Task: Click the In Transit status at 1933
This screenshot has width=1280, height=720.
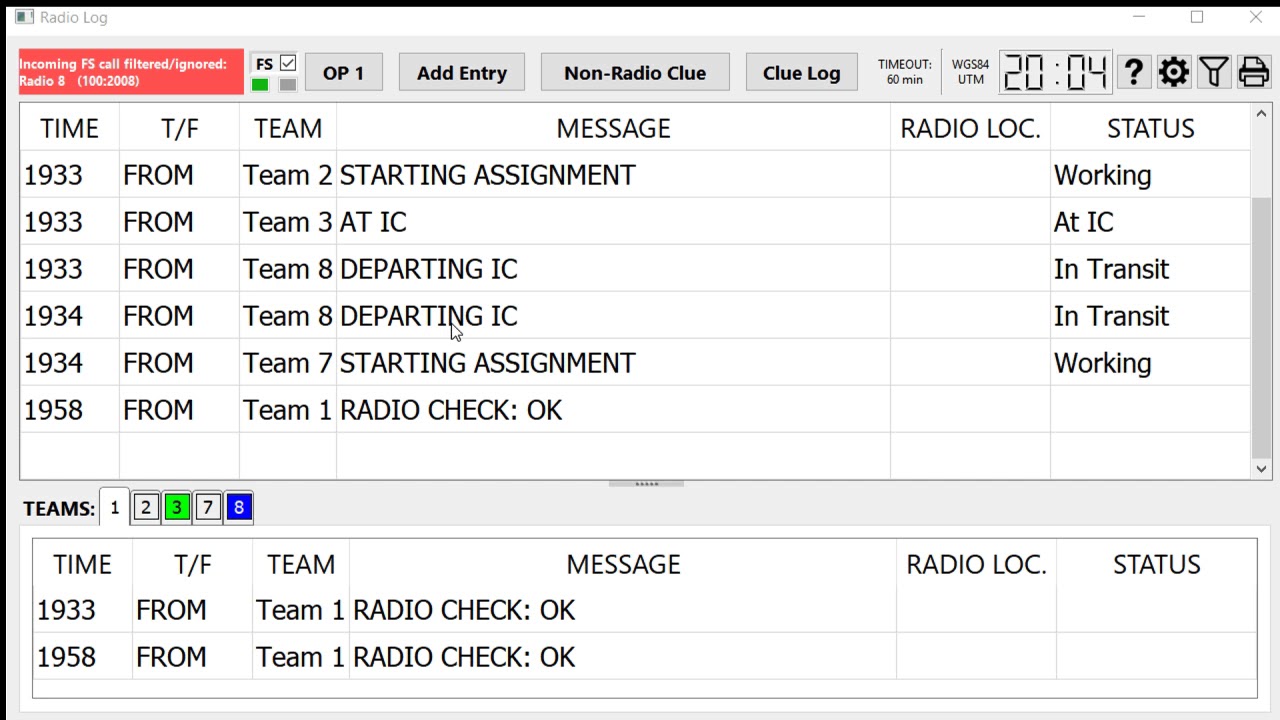Action: [1150, 269]
